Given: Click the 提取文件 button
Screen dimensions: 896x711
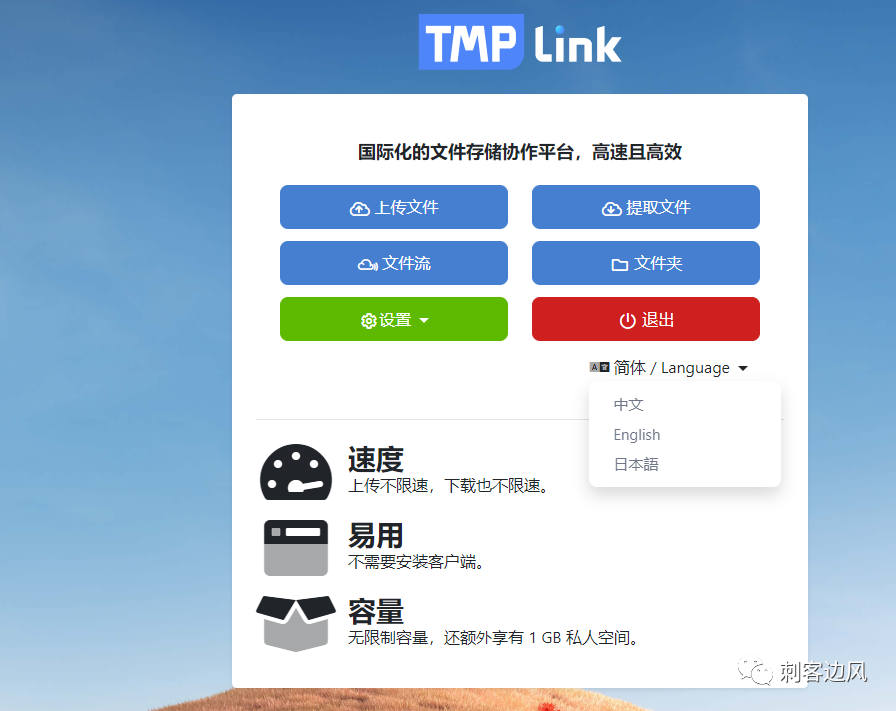Looking at the screenshot, I should click(x=646, y=207).
